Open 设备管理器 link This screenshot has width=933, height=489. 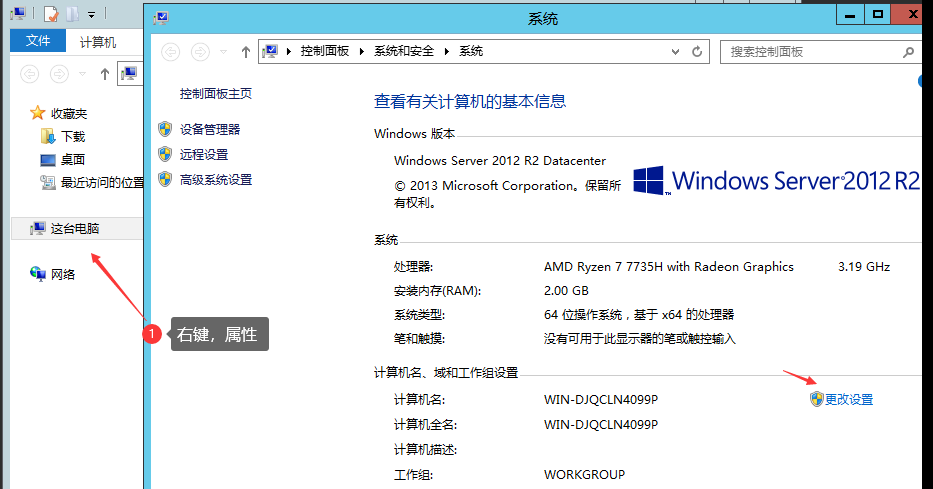click(x=210, y=130)
